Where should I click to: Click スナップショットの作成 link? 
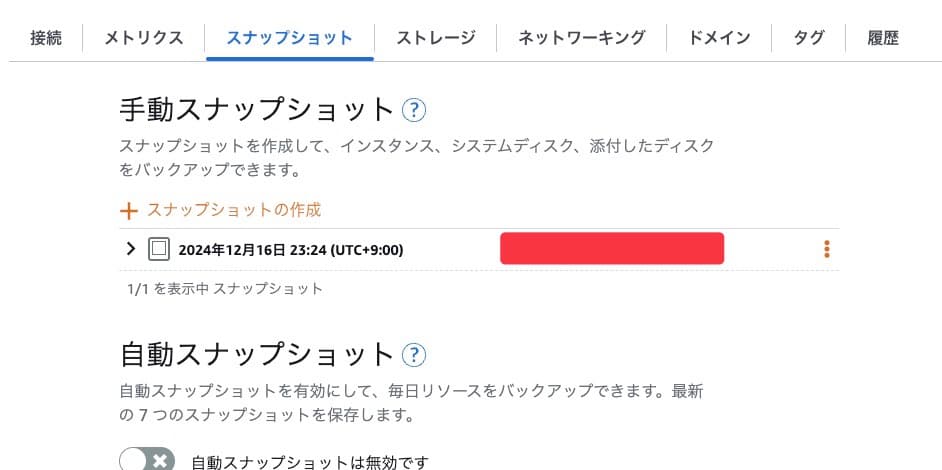coord(234,210)
